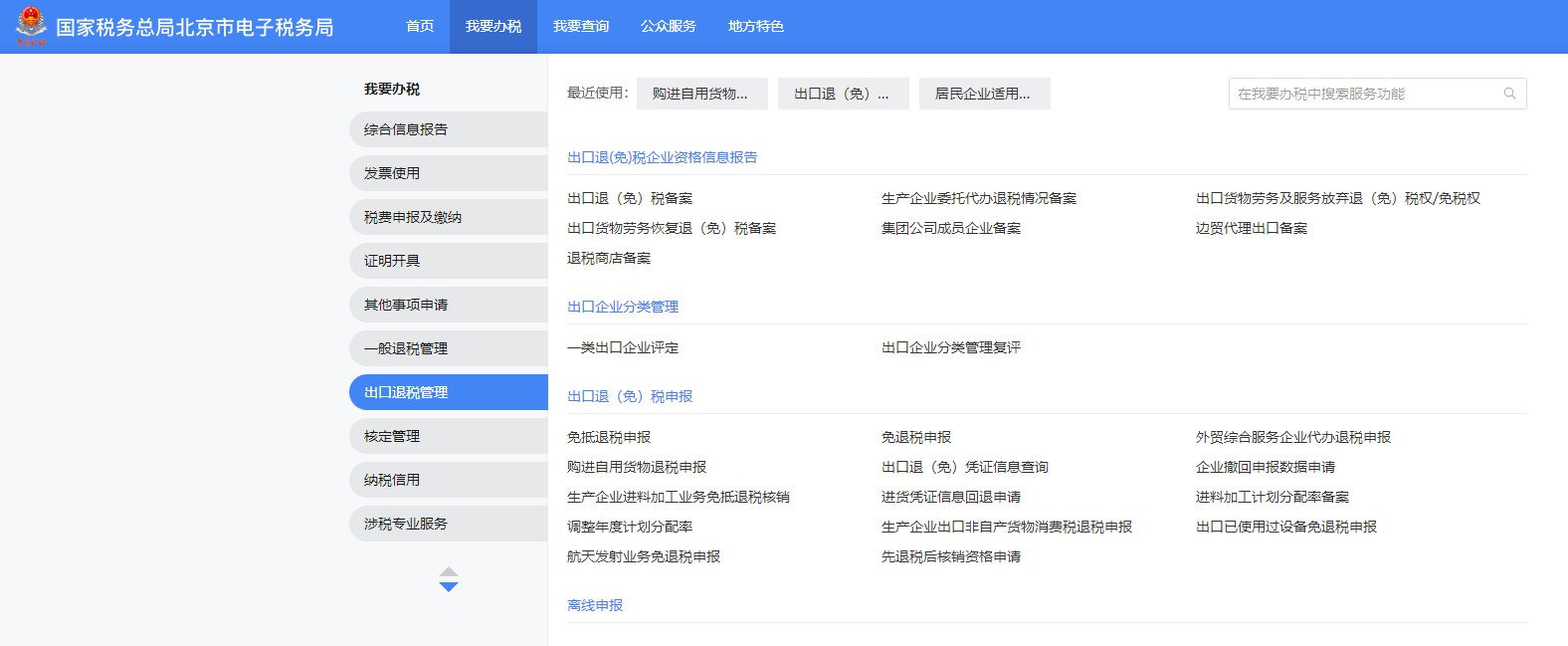Open 生产企业委托代办退税情况备案
The image size is (1568, 646).
[979, 198]
